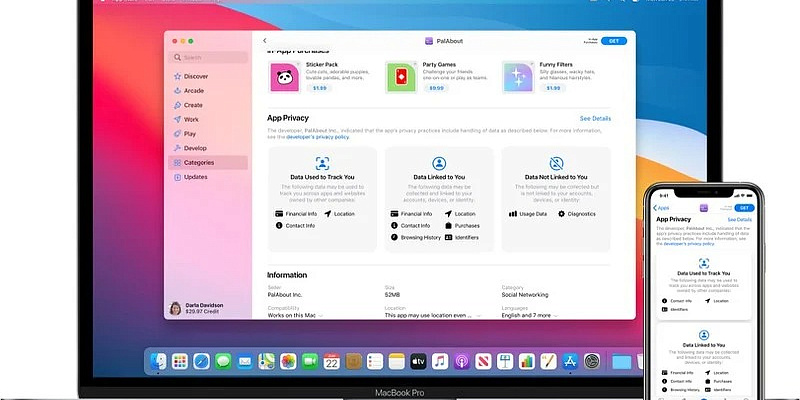Select Categories in the sidebar
800x400 pixels.
point(208,163)
